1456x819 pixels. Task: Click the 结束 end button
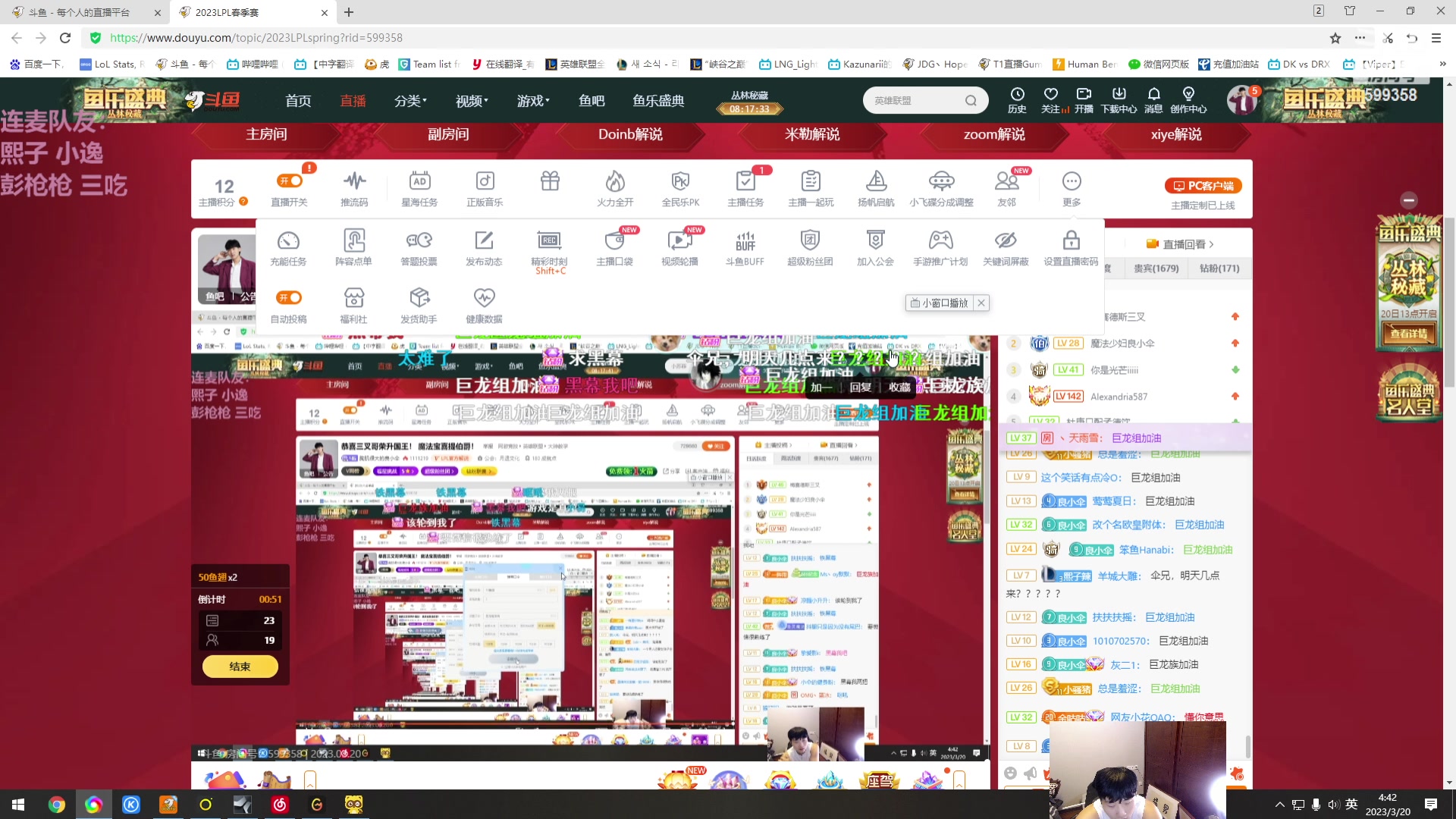point(240,667)
